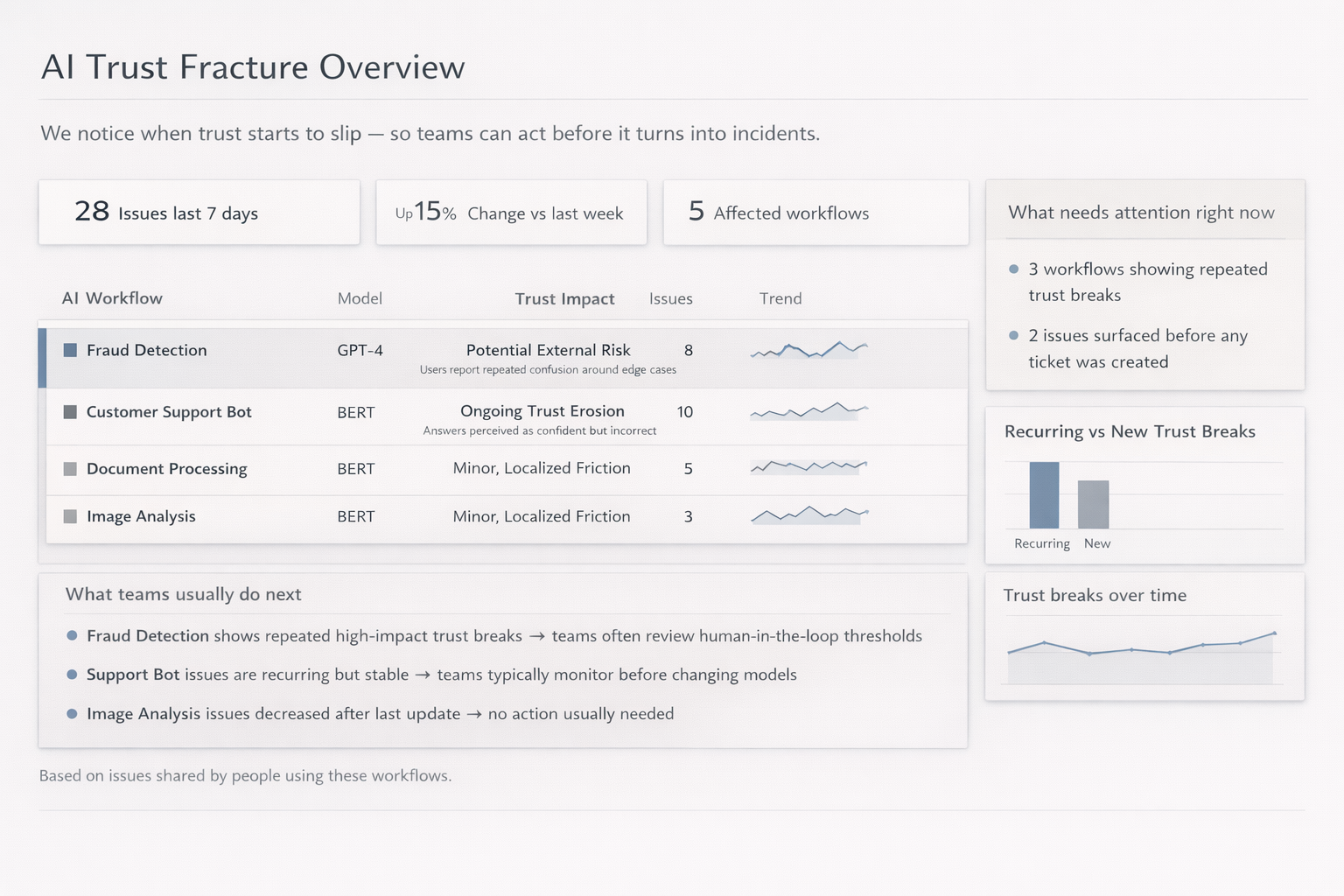Screen dimensions: 1344x896
Task: Sort by the Trust Impact column header
Action: 564,298
